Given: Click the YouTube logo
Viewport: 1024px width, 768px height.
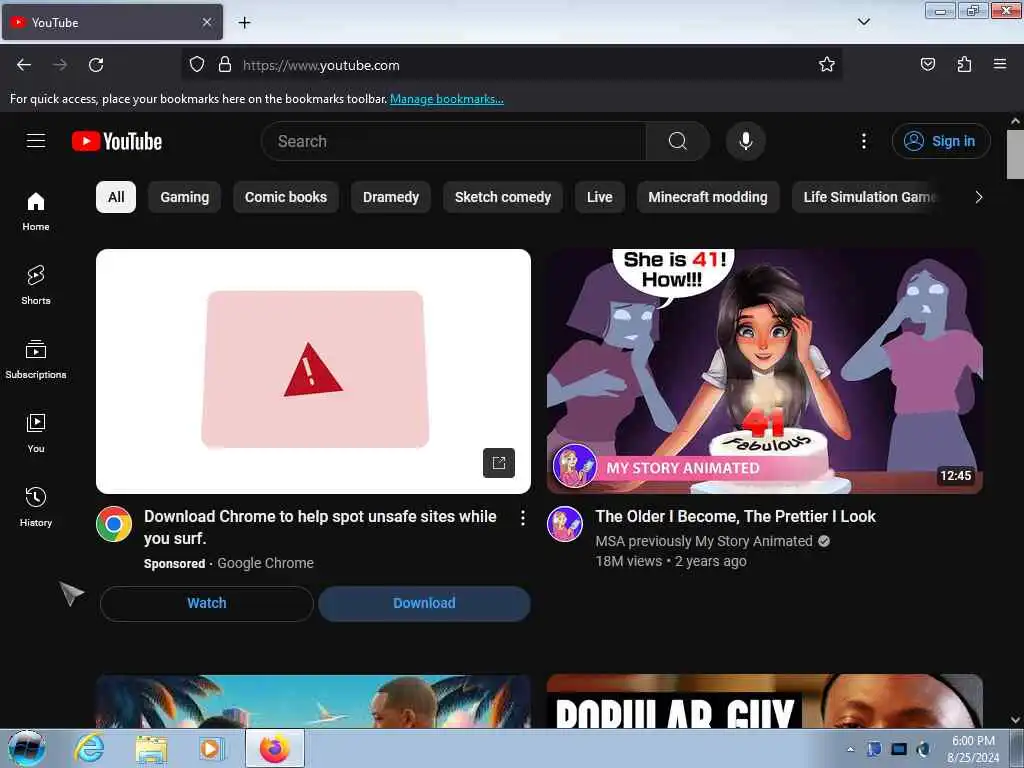Looking at the screenshot, I should point(117,141).
